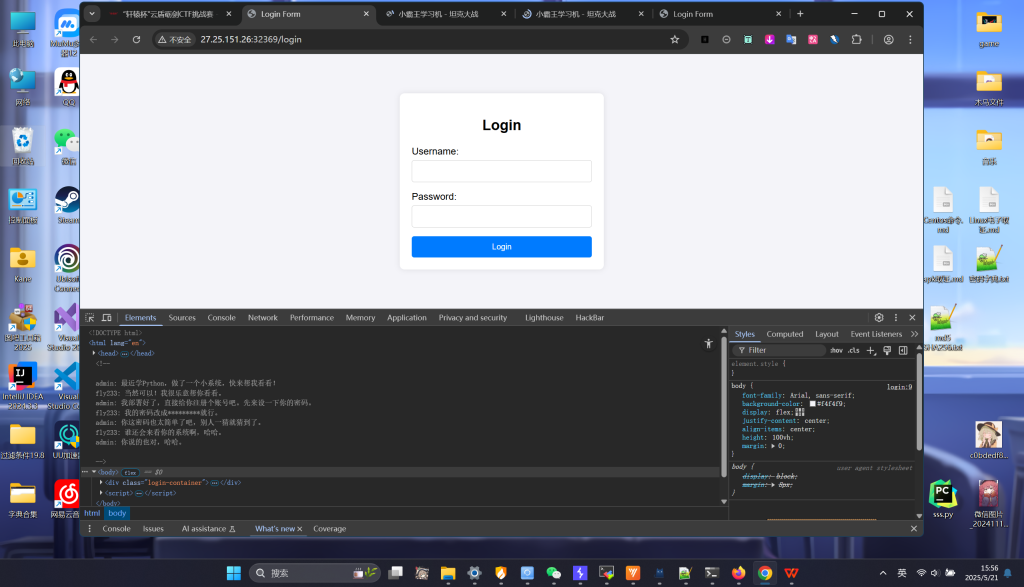The width and height of the screenshot is (1024, 587).
Task: Expand the margin shorthand triangle in body rule
Action: click(773, 447)
